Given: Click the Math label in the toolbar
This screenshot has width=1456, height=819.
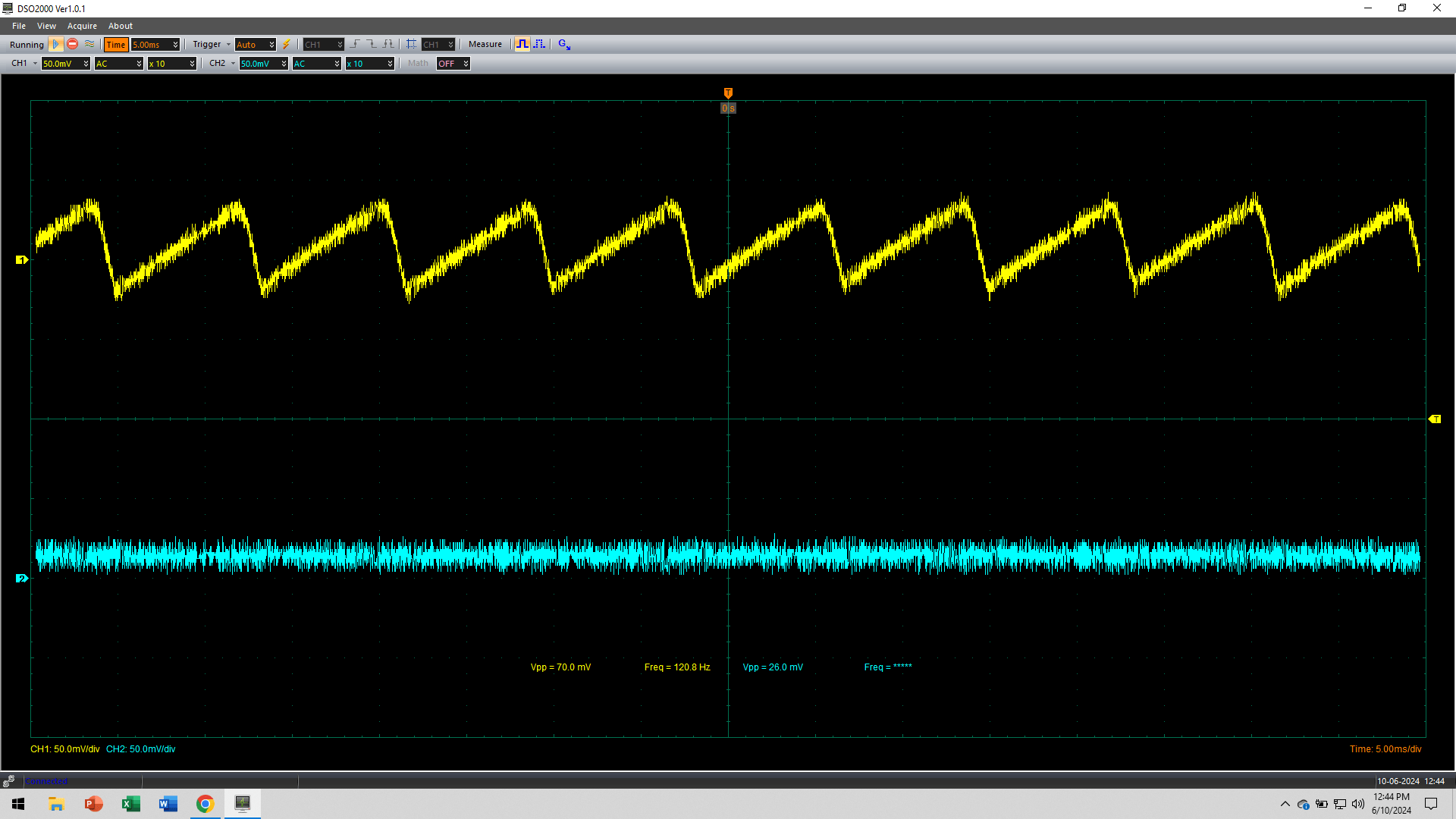Looking at the screenshot, I should [418, 64].
